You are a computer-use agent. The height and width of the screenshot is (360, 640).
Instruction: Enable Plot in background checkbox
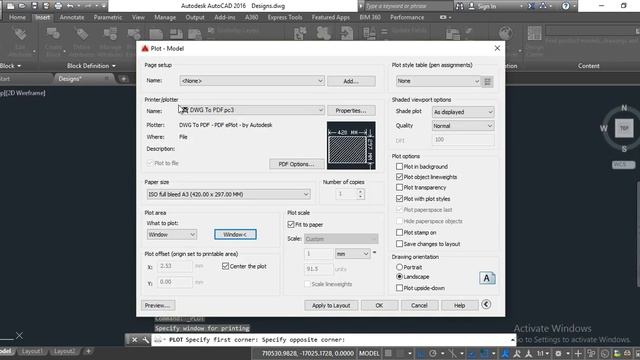click(x=399, y=167)
